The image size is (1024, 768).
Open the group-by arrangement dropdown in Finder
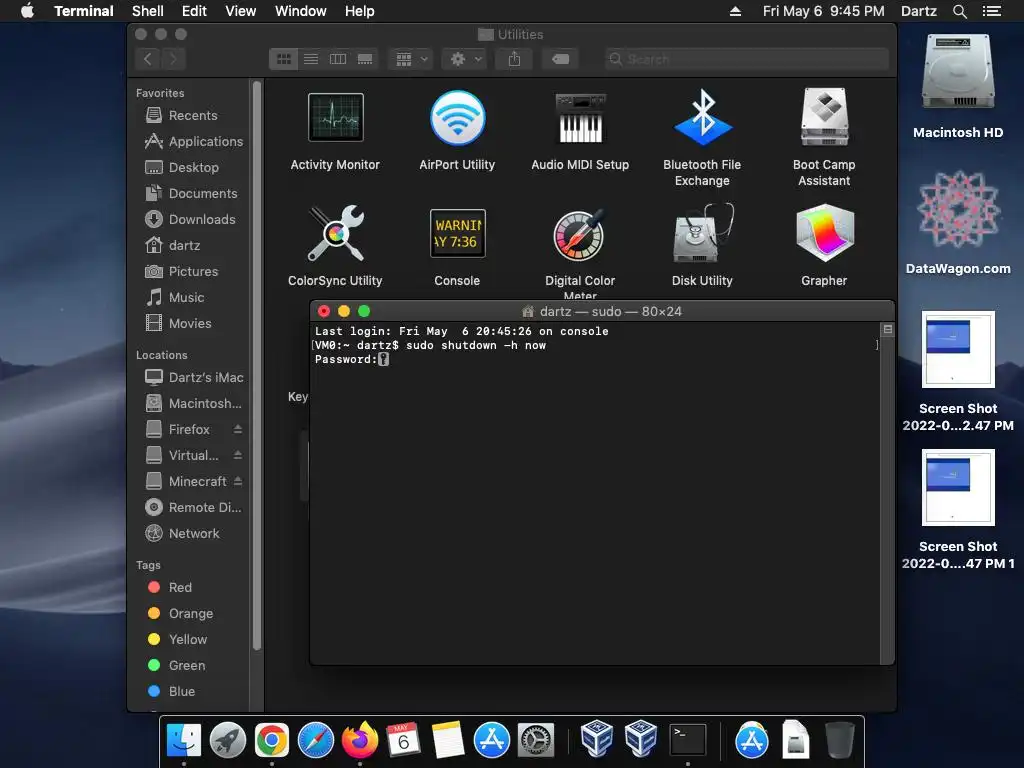(411, 59)
